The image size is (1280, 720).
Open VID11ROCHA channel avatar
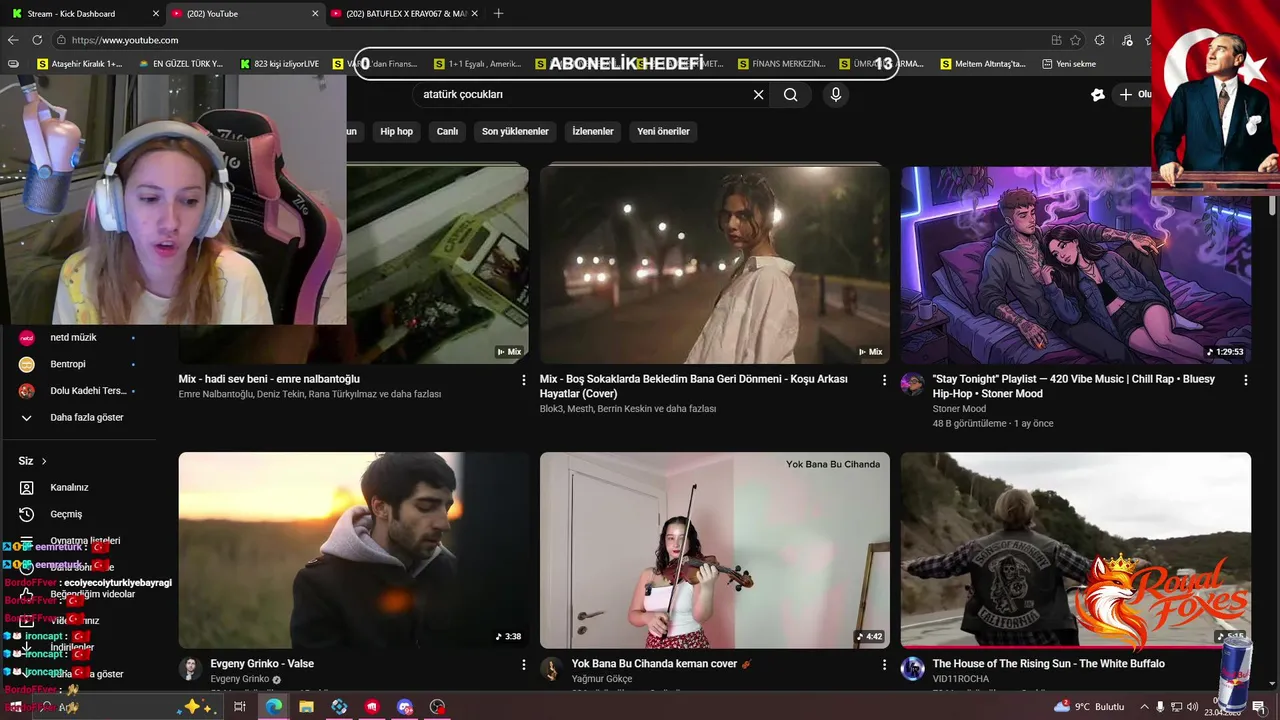pyautogui.click(x=912, y=669)
